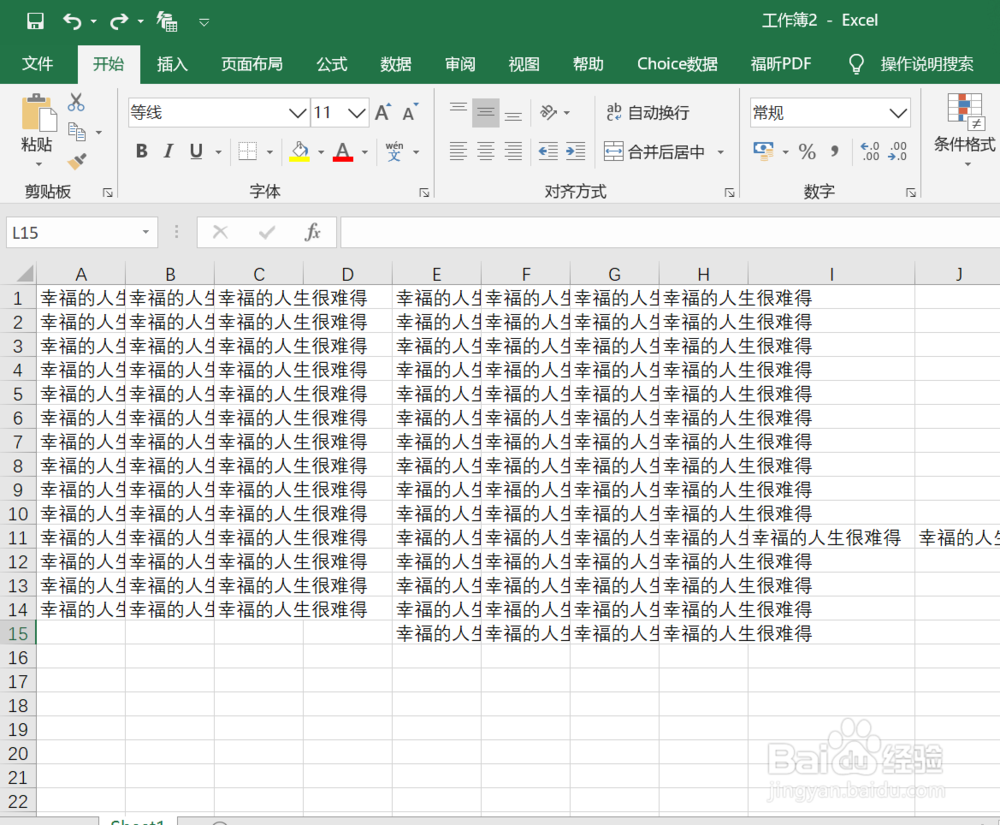Open the fill color dropdown arrow

point(321,152)
